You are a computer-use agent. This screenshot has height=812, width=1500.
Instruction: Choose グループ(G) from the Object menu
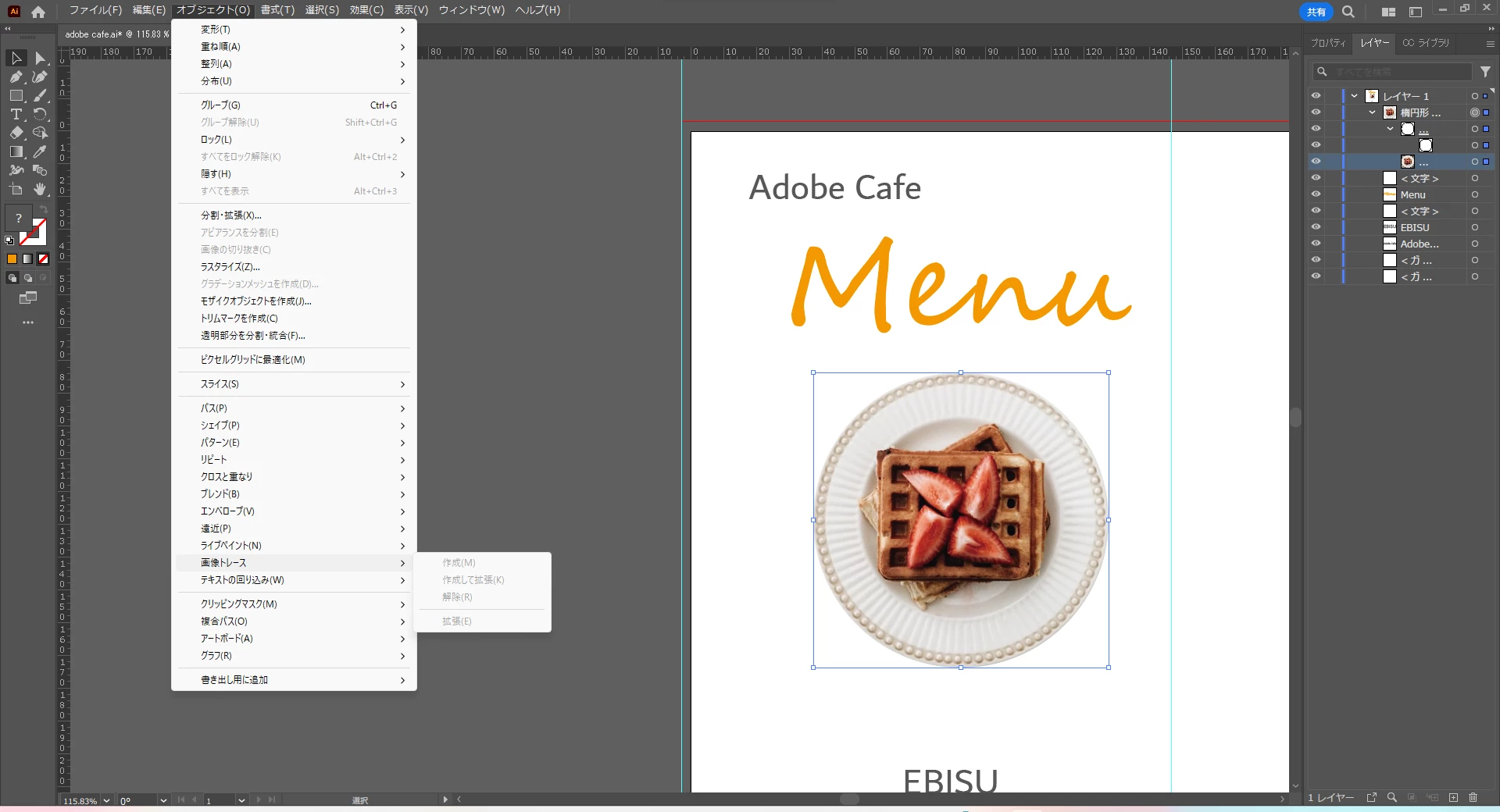[x=294, y=105]
